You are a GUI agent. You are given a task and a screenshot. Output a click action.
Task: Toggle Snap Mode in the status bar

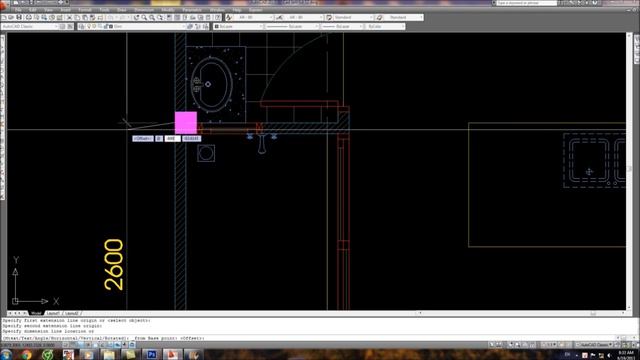(65, 345)
